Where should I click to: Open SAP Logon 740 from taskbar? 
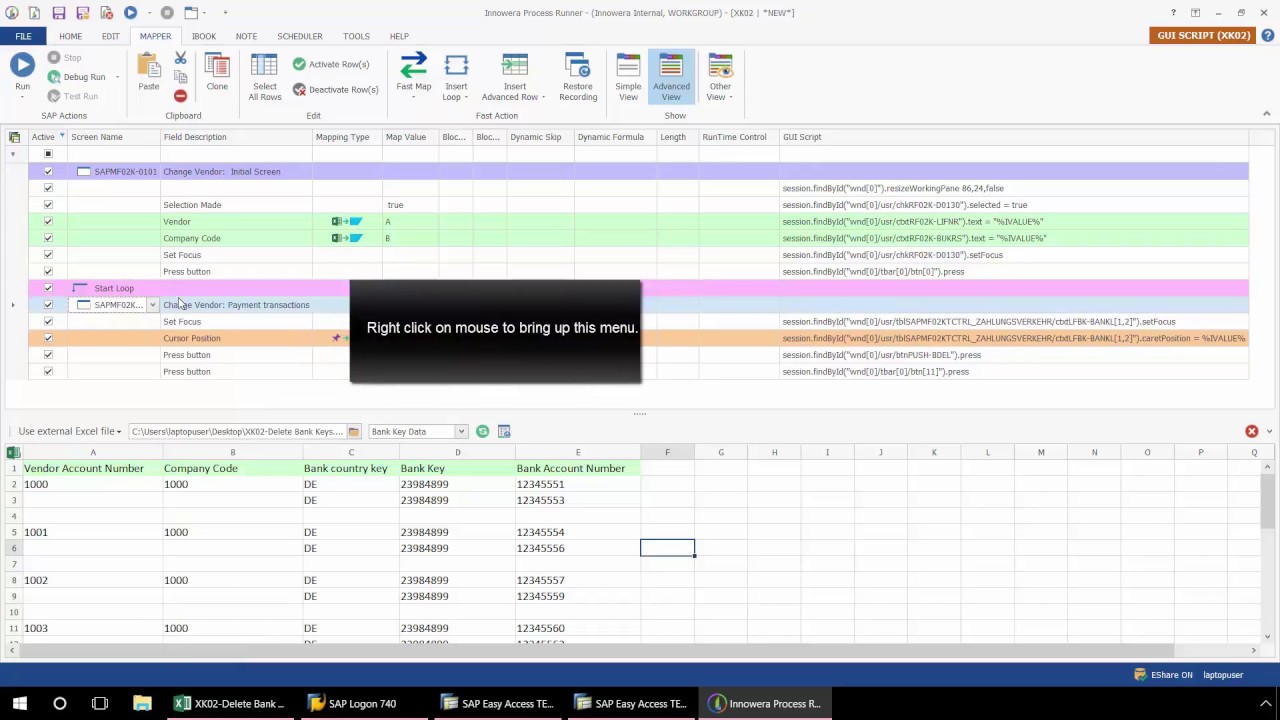click(352, 703)
